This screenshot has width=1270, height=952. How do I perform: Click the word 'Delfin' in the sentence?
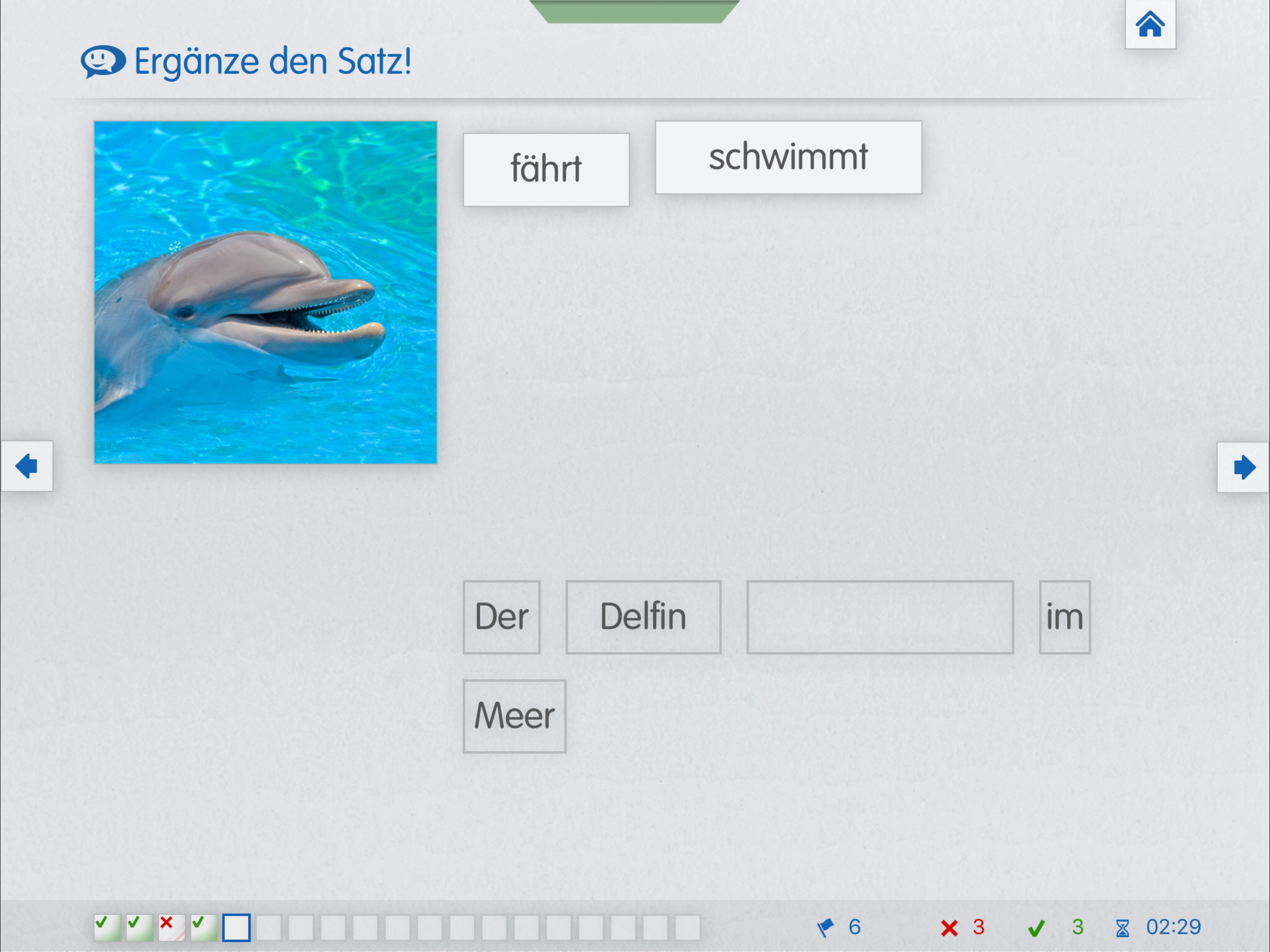pos(642,617)
